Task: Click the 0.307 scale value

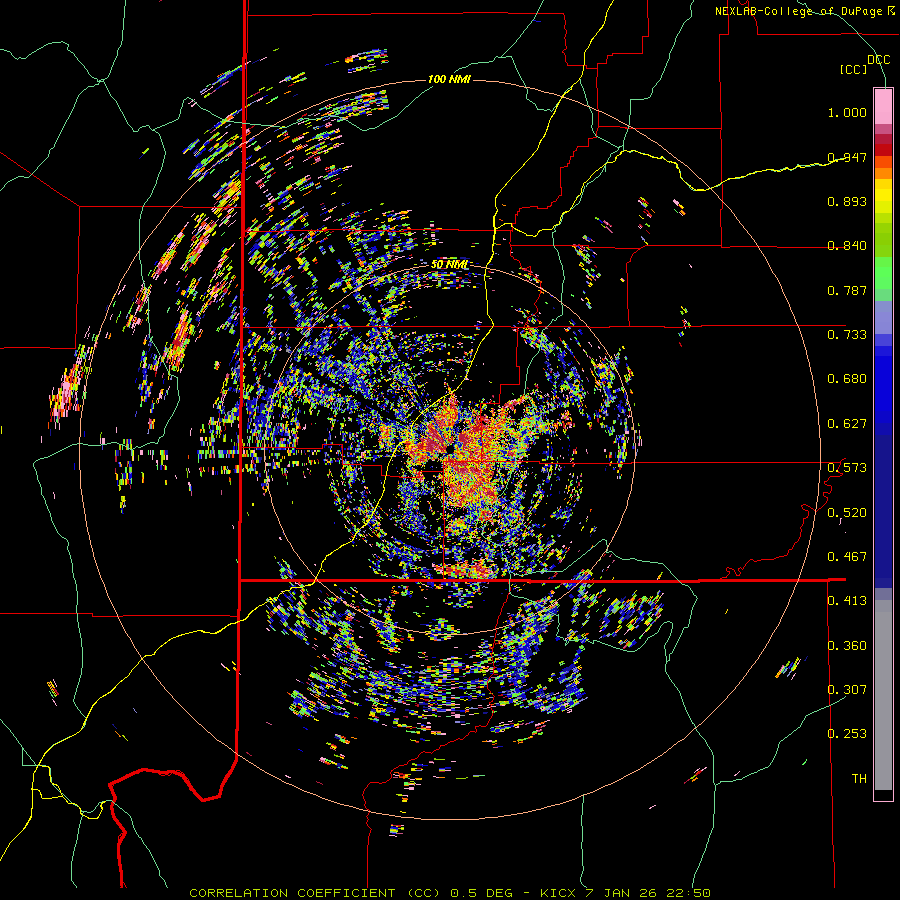Action: pyautogui.click(x=847, y=690)
